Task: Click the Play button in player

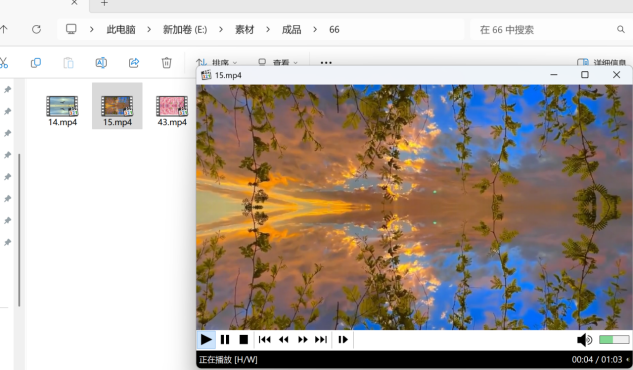Action: tap(206, 340)
